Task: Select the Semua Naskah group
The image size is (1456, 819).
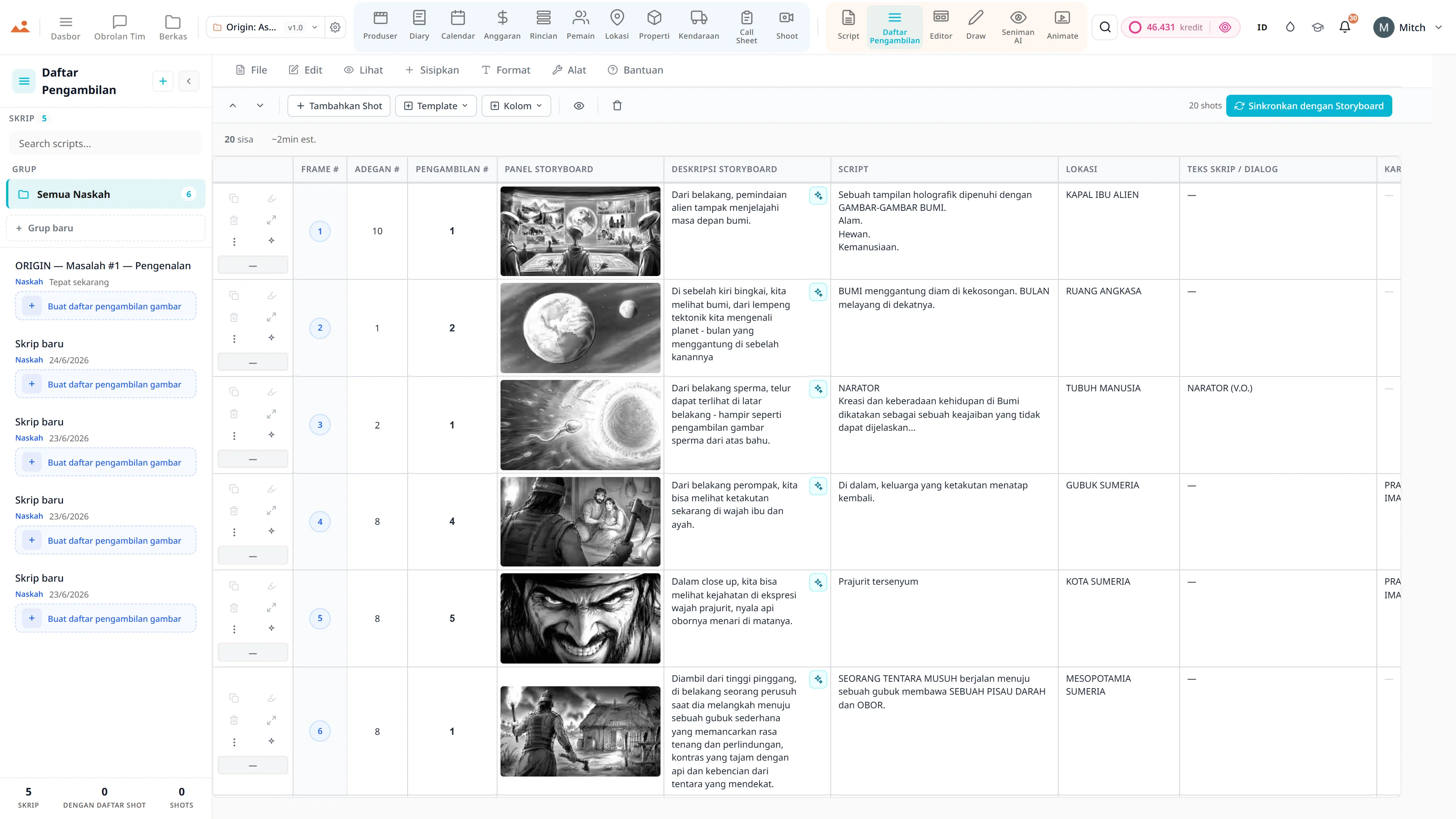Action: pos(106,195)
